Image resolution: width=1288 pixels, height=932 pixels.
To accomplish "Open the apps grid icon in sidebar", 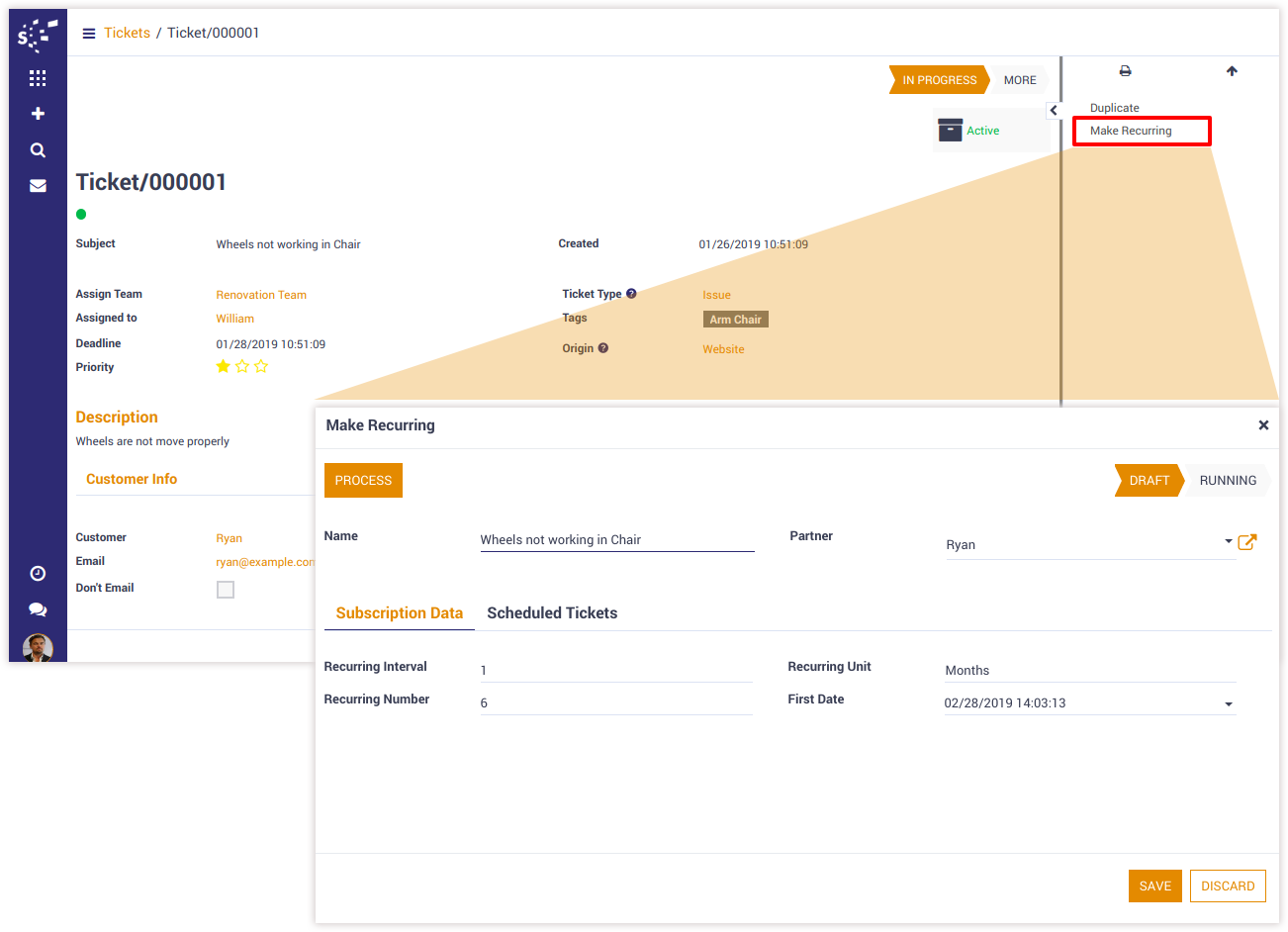I will [x=38, y=78].
